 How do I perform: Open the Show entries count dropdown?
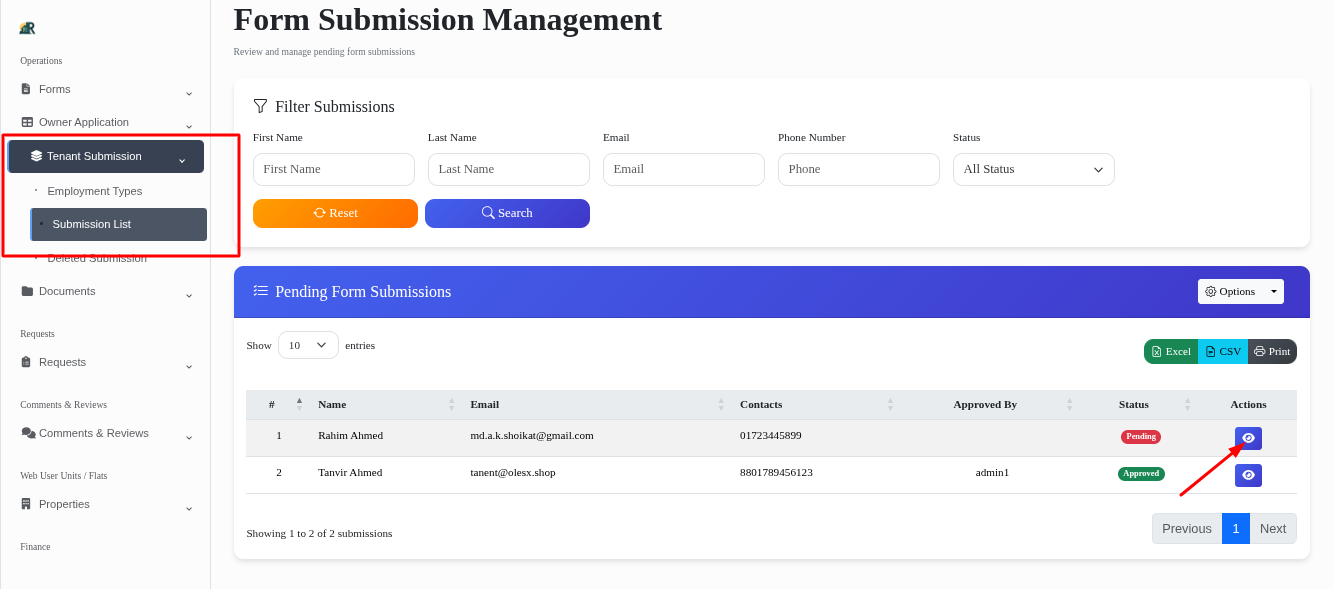[x=307, y=344]
